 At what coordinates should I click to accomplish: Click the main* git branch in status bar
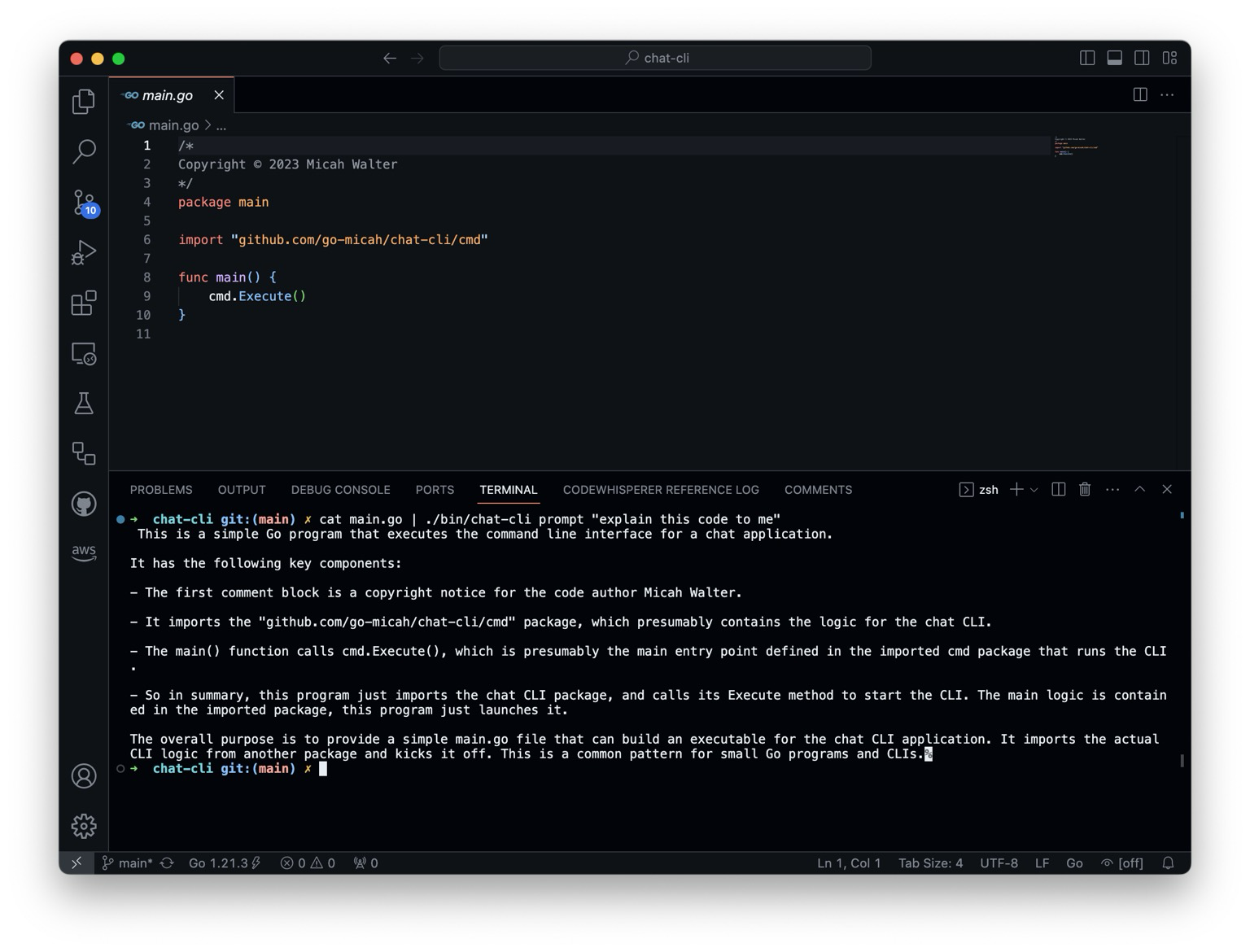pos(129,862)
